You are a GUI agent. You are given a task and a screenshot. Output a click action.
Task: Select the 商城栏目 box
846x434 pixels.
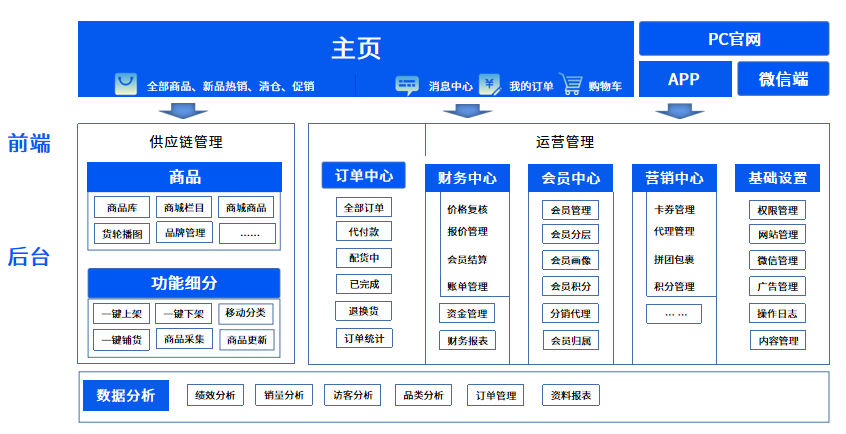(184, 207)
